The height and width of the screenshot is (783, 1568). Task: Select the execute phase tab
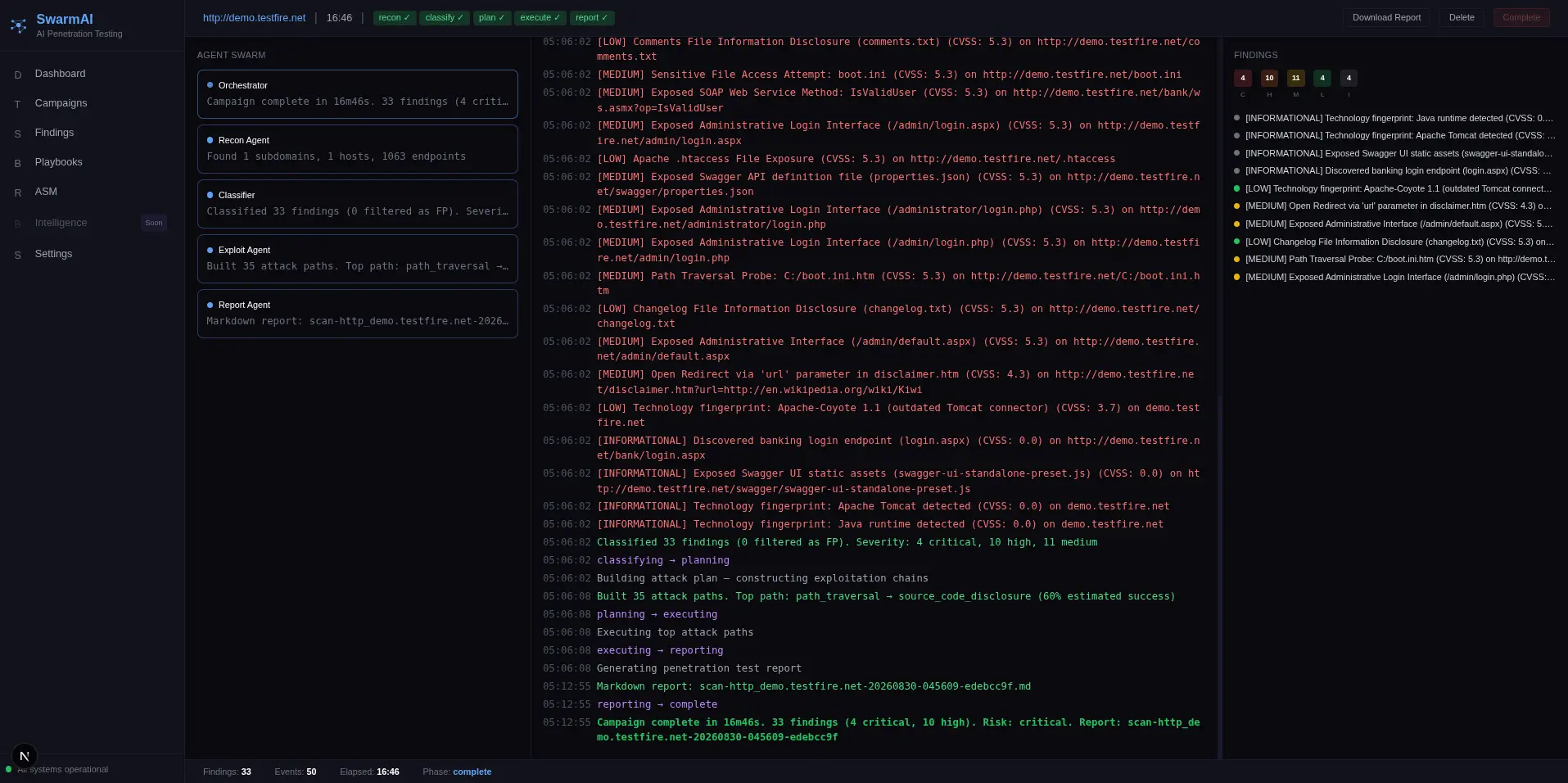[540, 17]
